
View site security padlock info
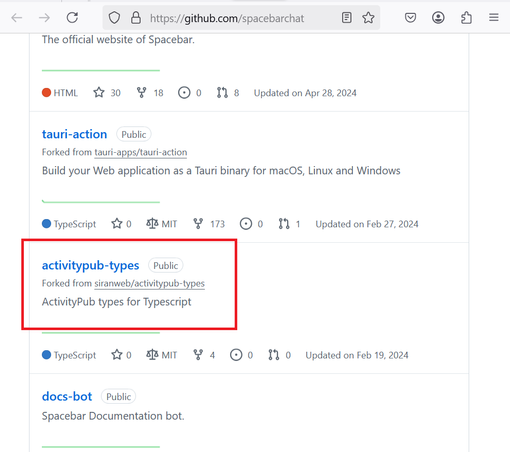click(136, 18)
